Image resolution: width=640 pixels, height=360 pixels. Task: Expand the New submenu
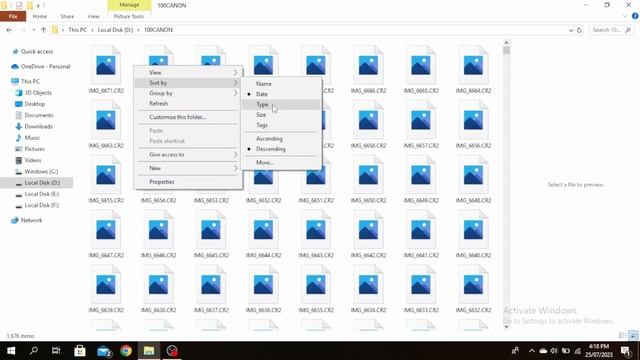point(188,168)
